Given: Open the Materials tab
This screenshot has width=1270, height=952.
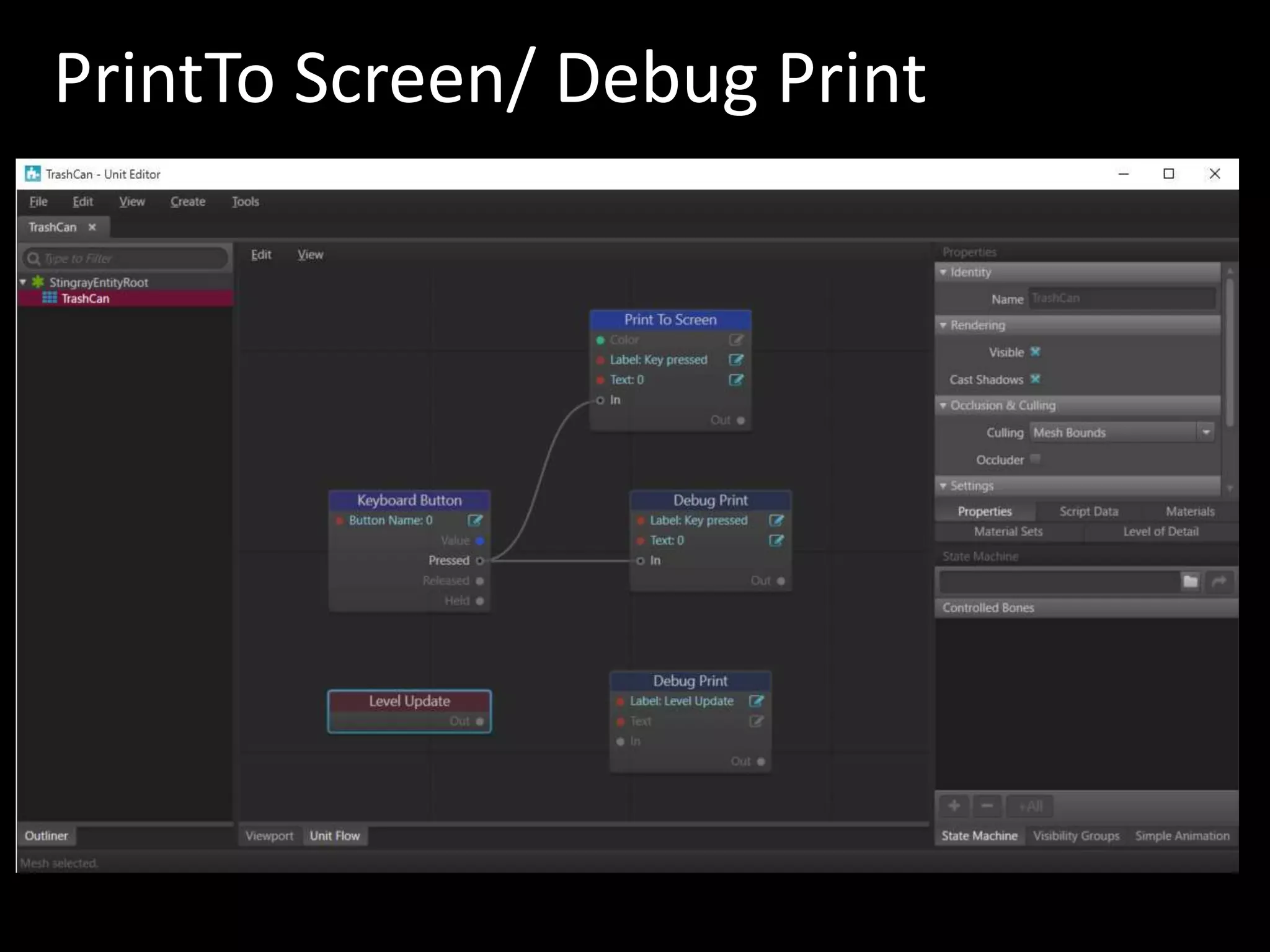Looking at the screenshot, I should (1190, 511).
